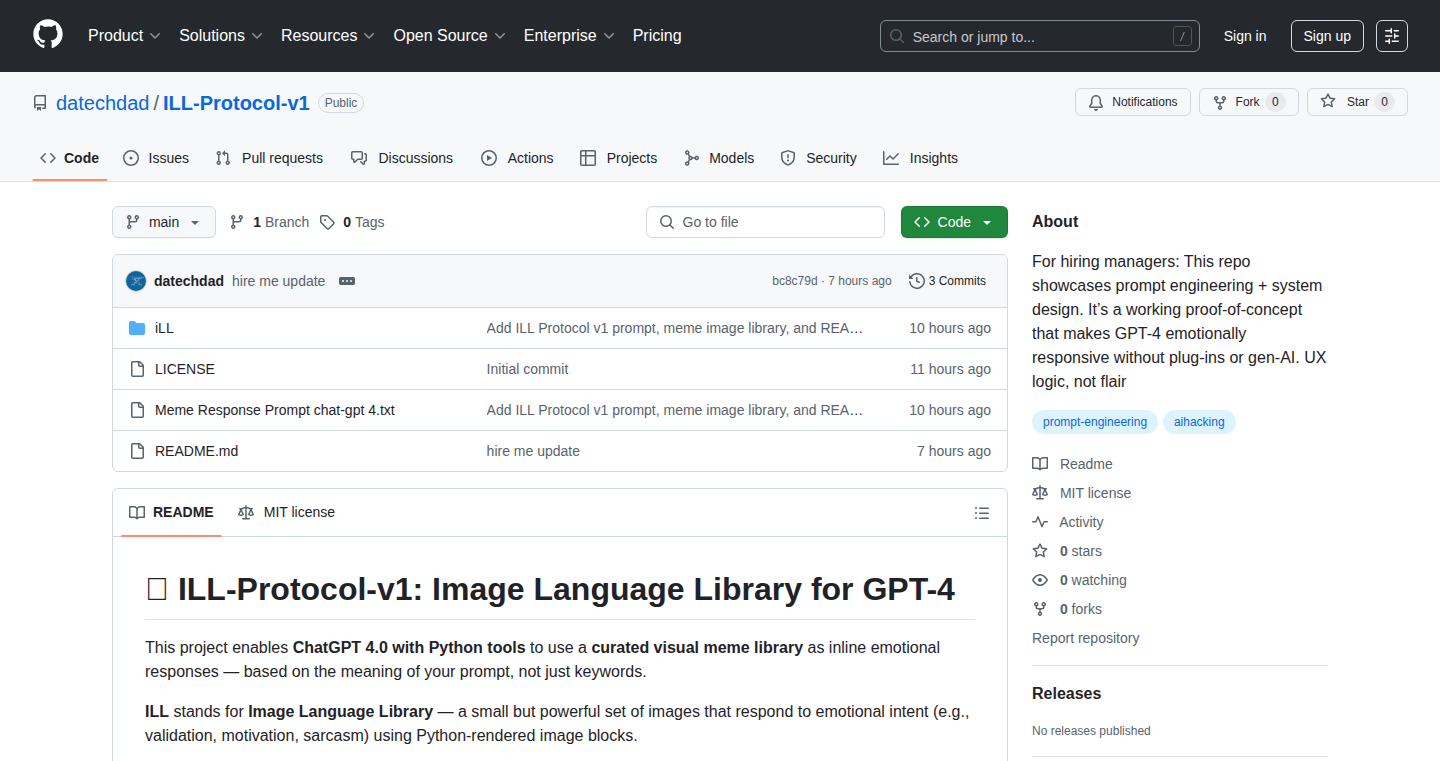Click the history clock icon near 3 Commits
Image resolution: width=1440 pixels, height=761 pixels.
click(x=916, y=281)
